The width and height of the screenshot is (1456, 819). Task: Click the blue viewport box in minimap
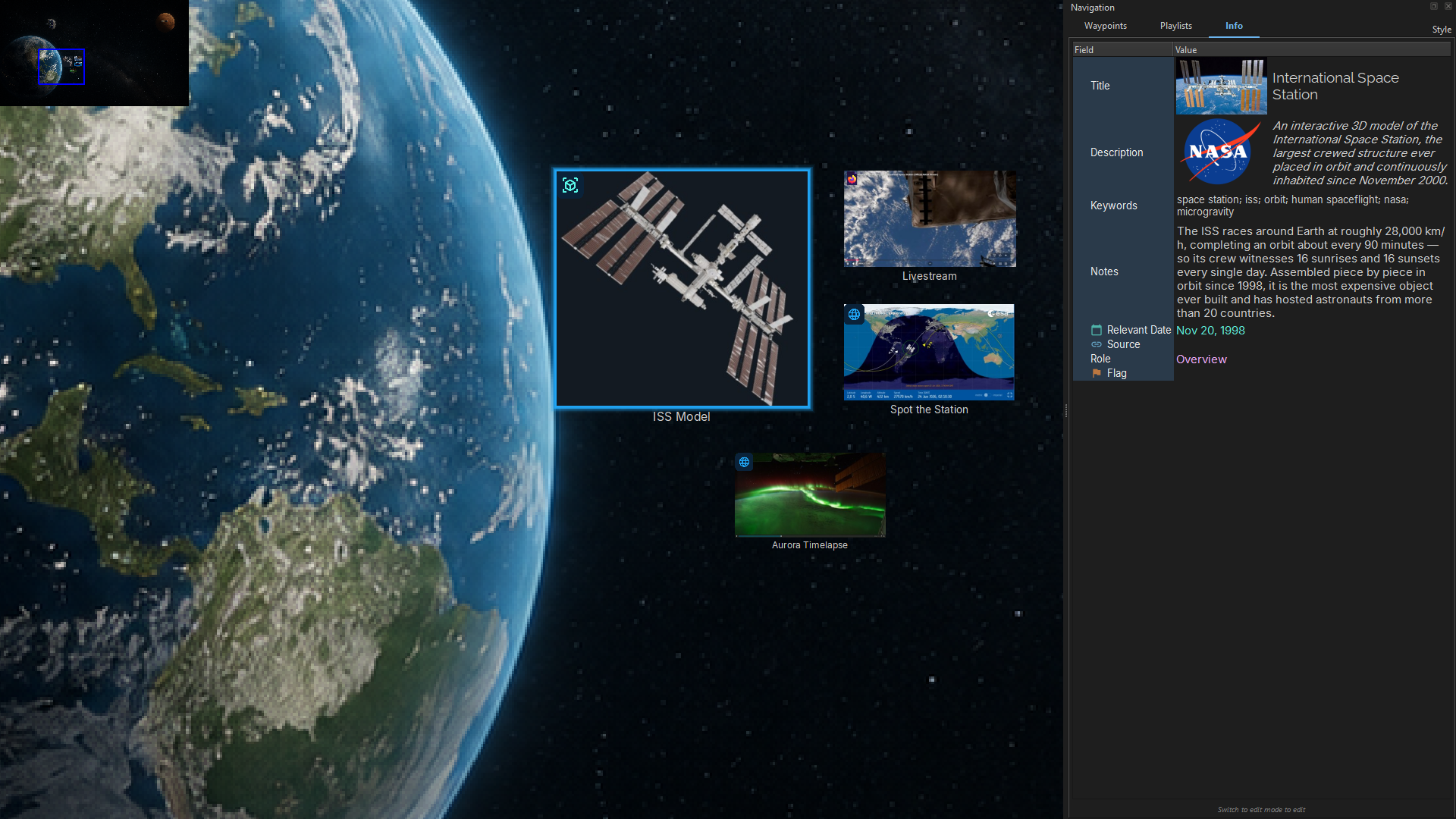tap(61, 67)
